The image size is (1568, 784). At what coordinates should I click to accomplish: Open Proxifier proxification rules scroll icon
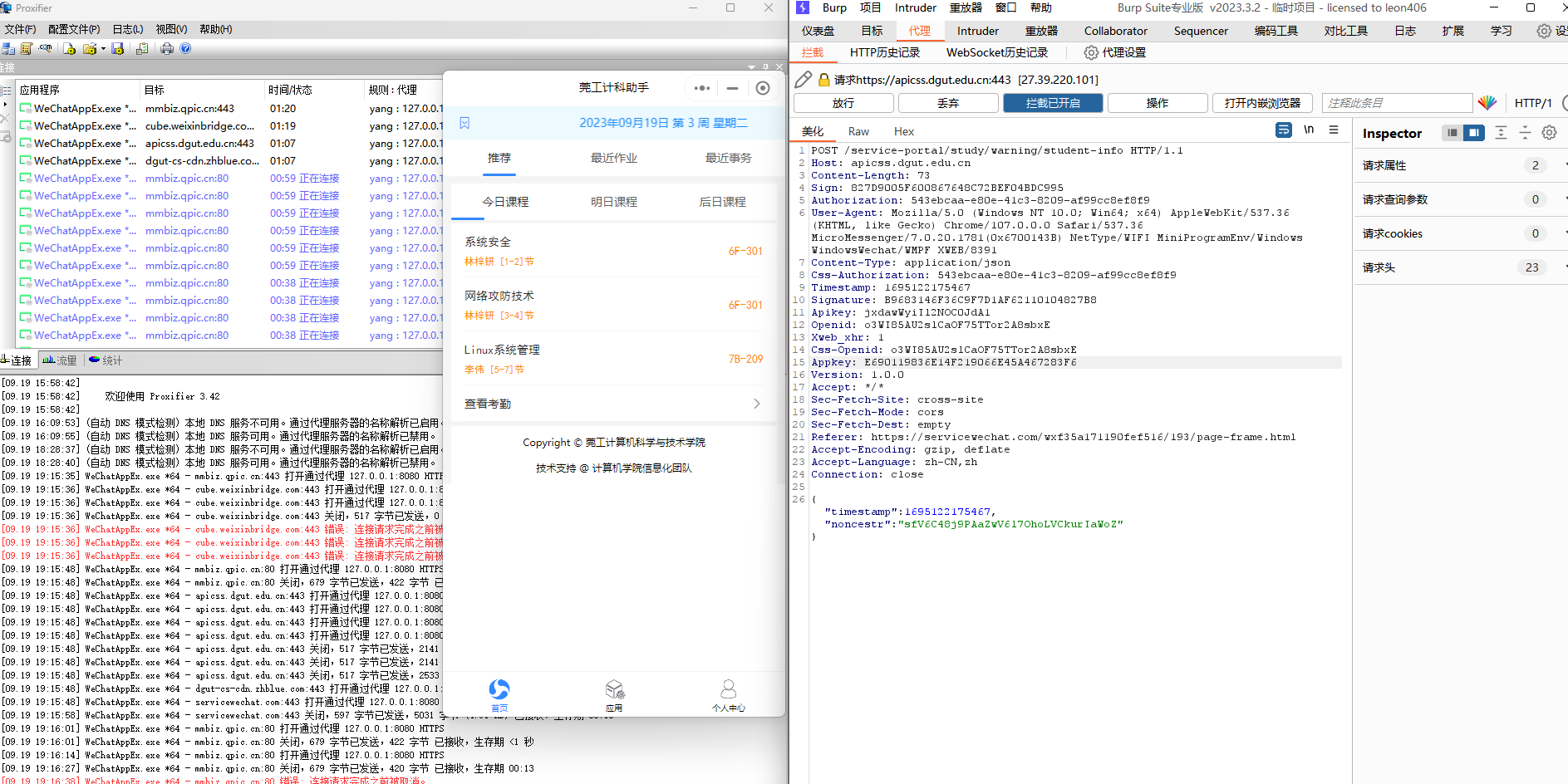point(27,49)
